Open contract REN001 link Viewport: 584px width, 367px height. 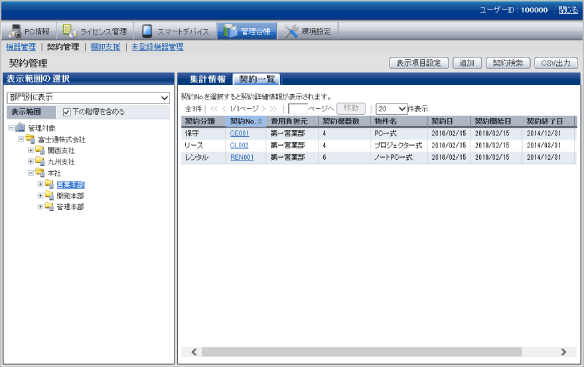(242, 157)
